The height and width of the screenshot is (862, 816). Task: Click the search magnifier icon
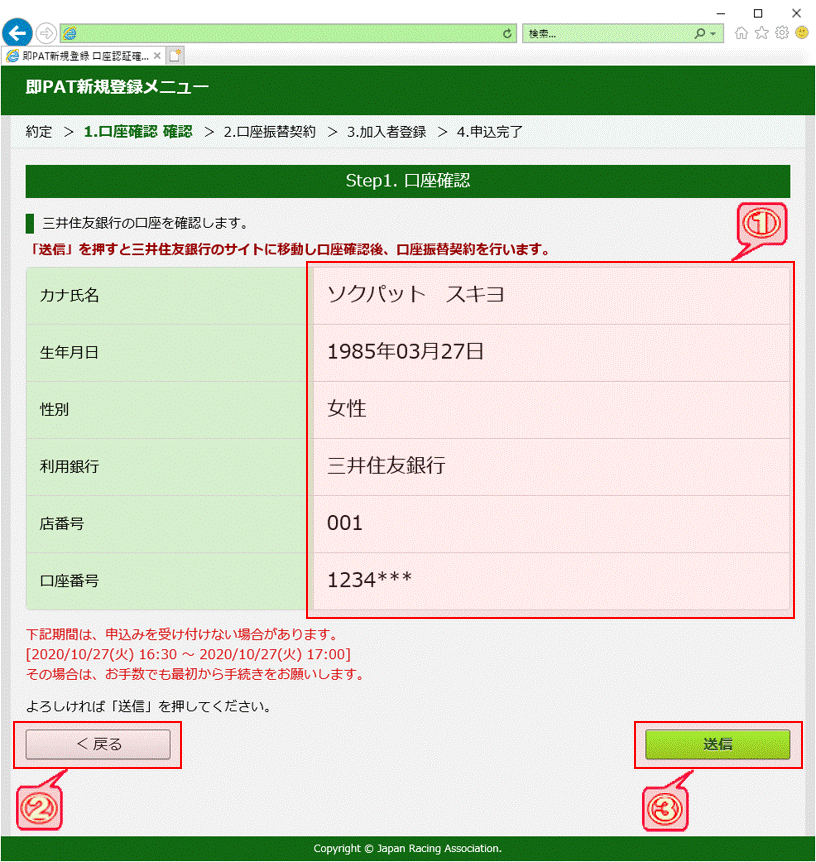[700, 33]
